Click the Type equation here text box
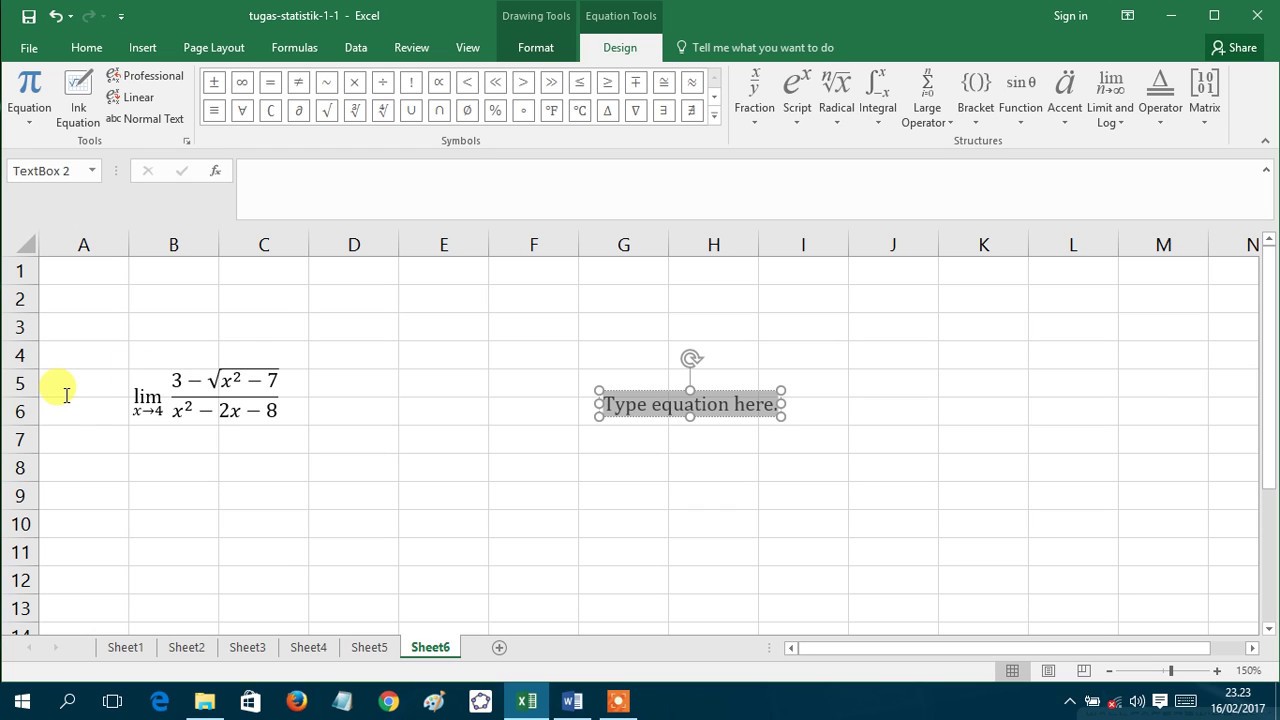 point(690,404)
